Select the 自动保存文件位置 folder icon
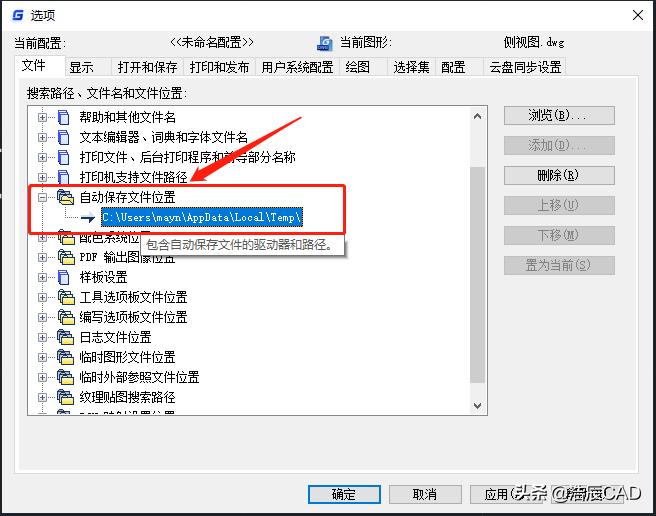The image size is (656, 516). pyautogui.click(x=66, y=197)
